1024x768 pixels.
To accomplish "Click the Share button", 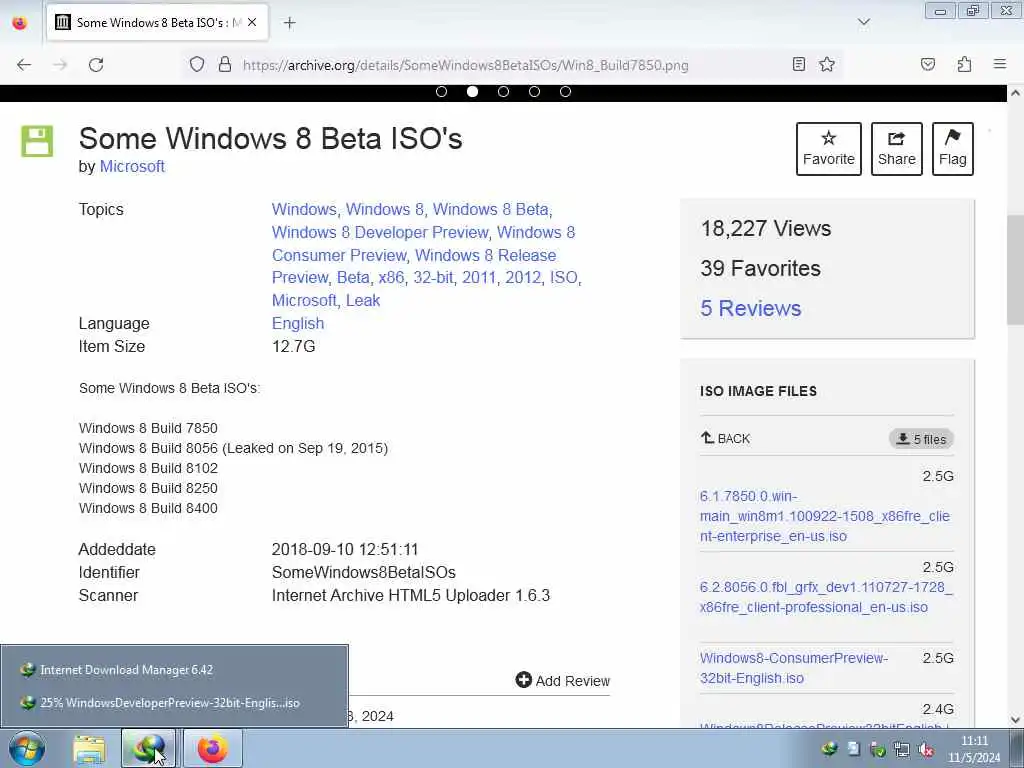I will (x=897, y=149).
